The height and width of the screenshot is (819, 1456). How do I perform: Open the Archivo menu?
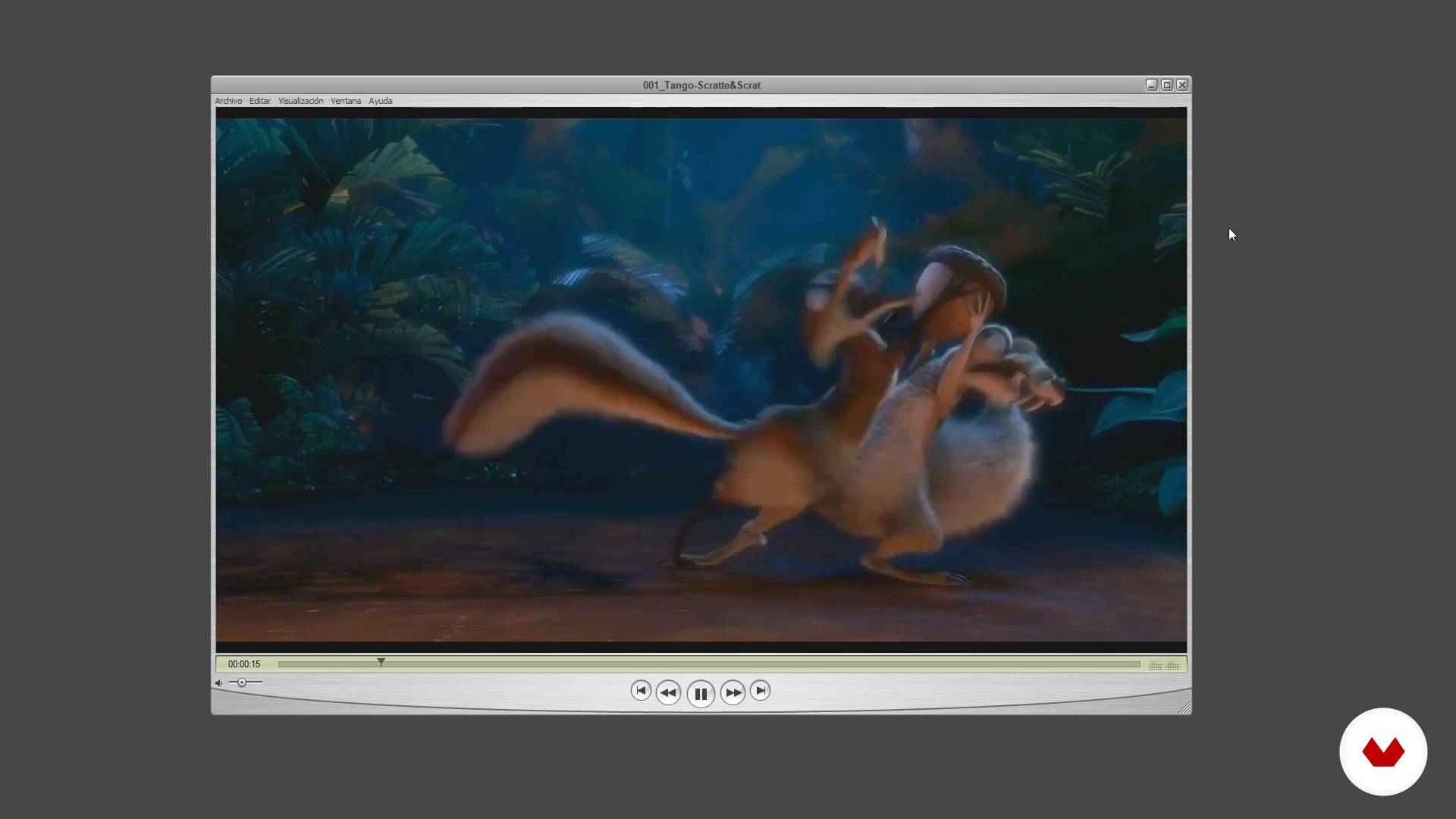click(228, 101)
